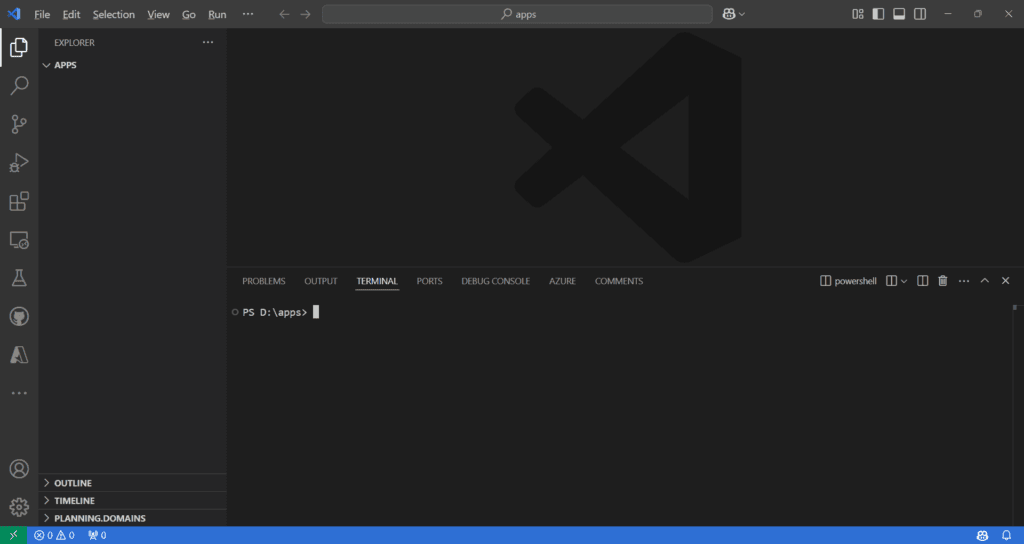Viewport: 1024px width, 544px height.
Task: Open the Go menu
Action: (x=189, y=14)
